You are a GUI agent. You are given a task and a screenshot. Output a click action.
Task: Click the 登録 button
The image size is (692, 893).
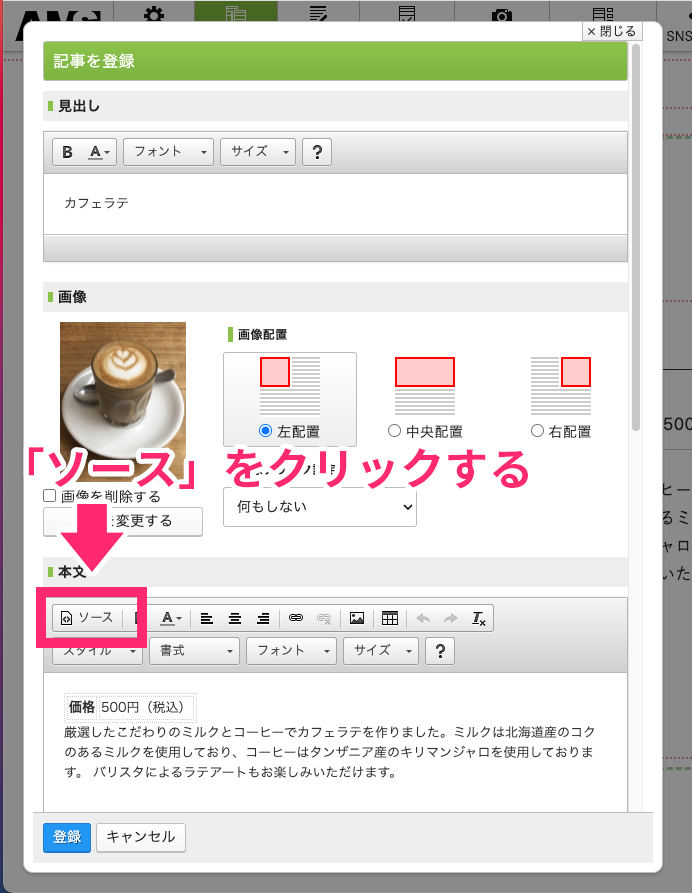coord(67,837)
